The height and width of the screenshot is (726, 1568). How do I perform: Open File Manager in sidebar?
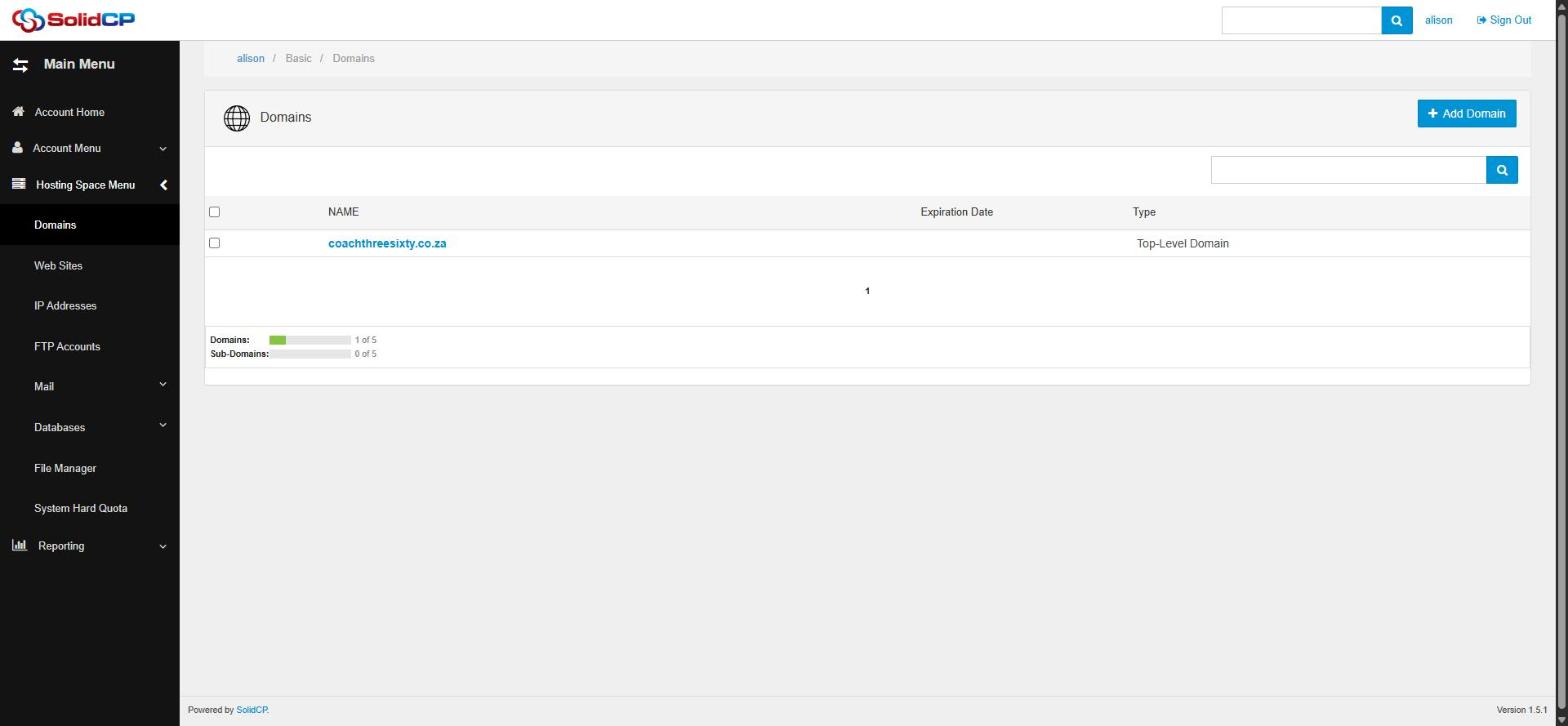coord(65,468)
